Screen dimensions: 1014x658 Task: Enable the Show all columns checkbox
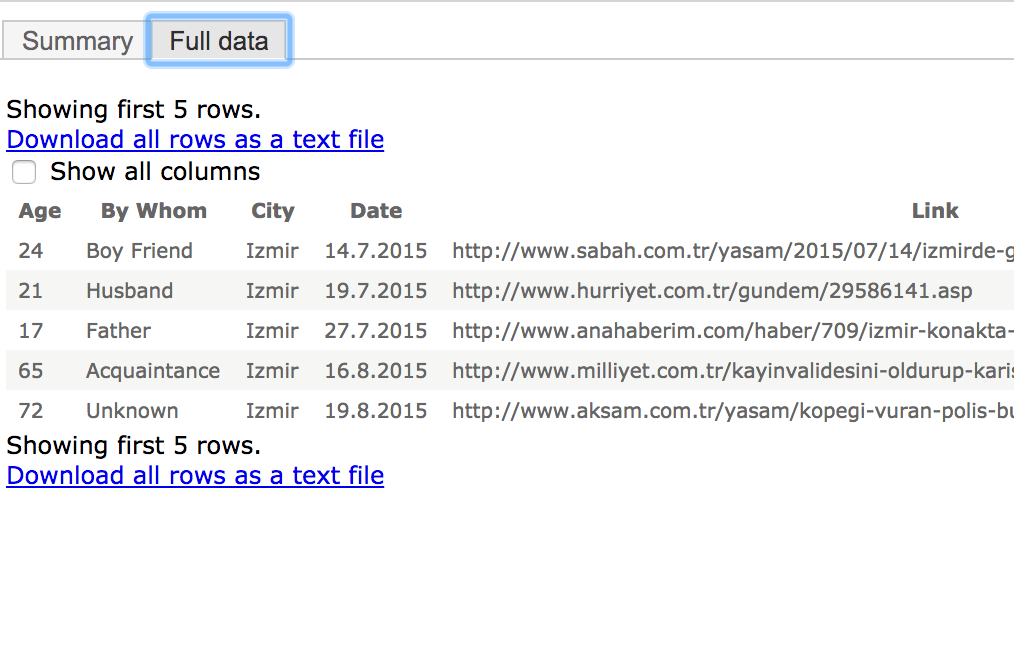24,172
